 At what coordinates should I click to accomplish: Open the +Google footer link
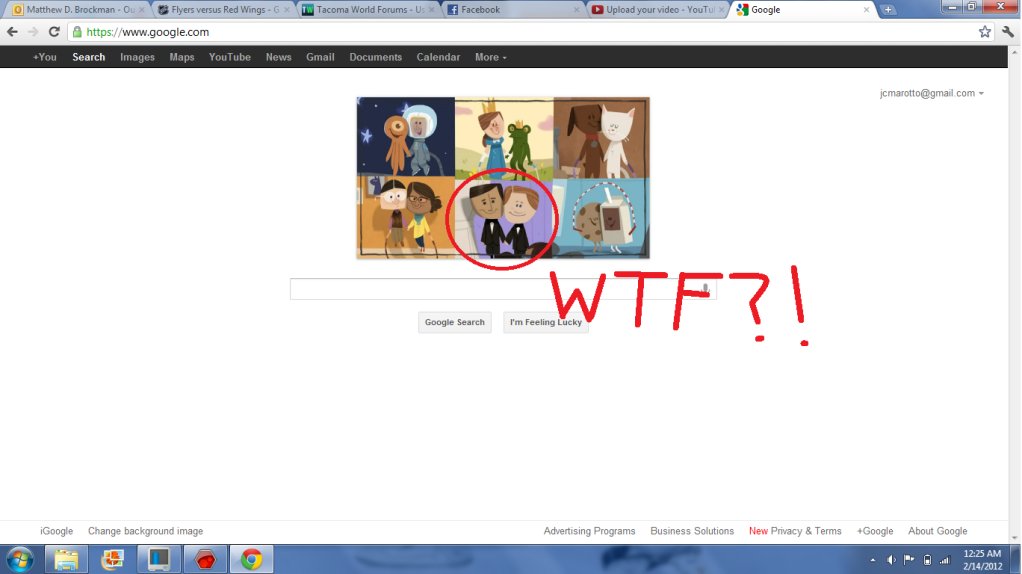pyautogui.click(x=875, y=531)
